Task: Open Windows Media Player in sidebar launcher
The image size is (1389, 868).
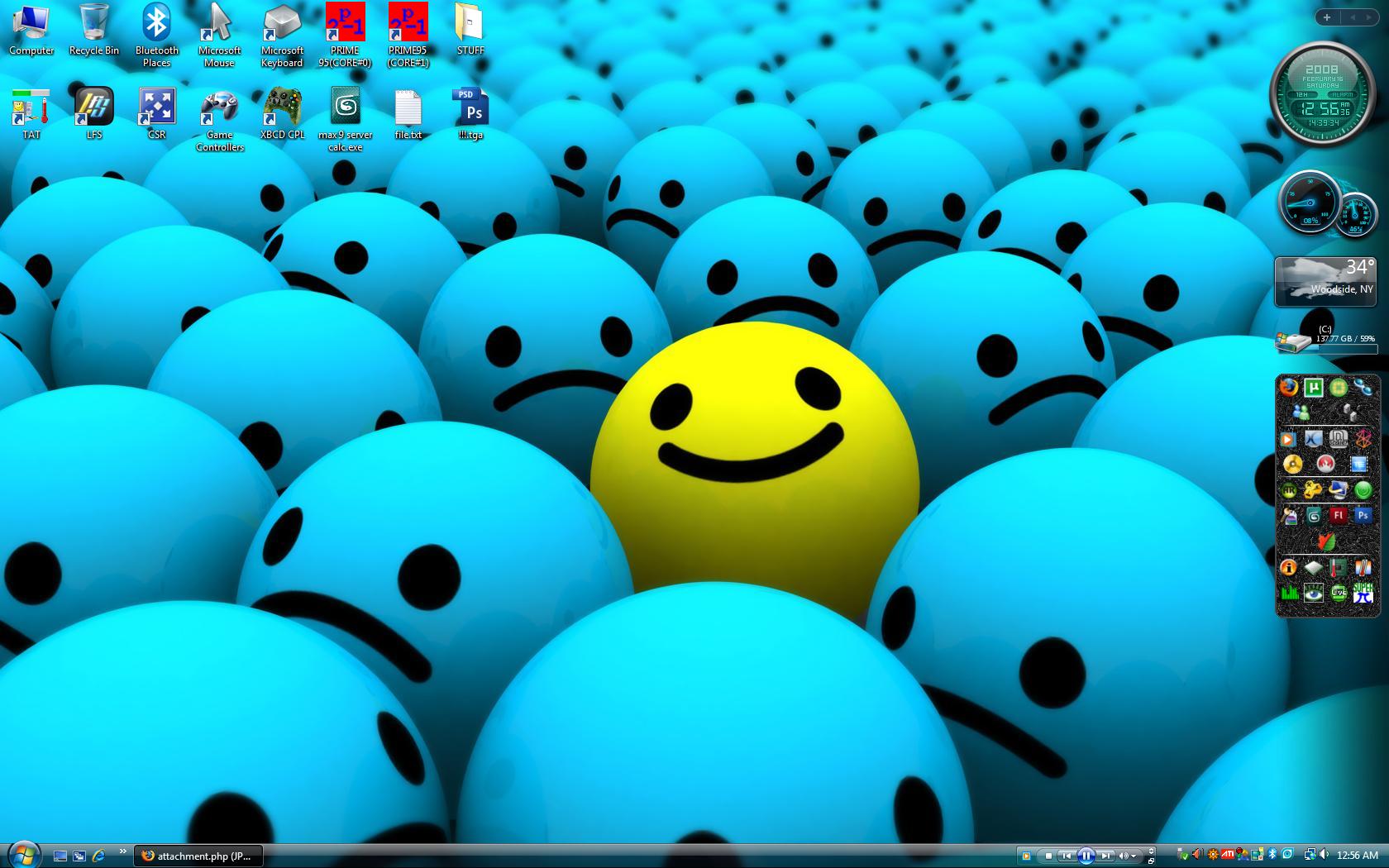Action: [1288, 438]
